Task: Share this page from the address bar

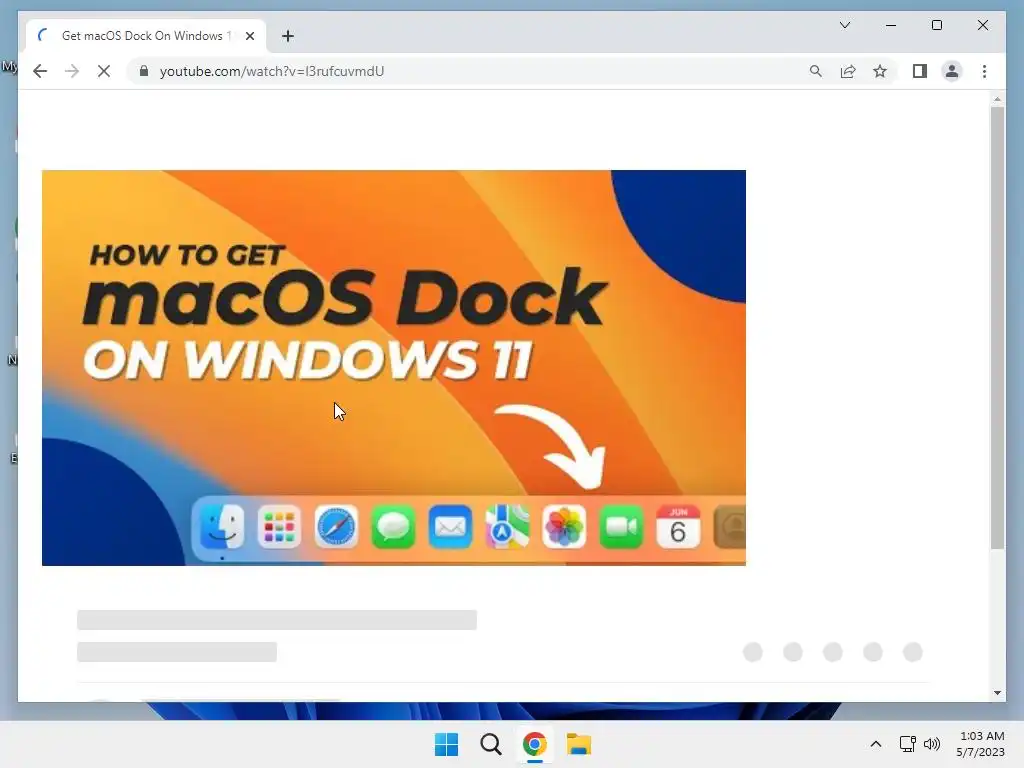Action: tap(848, 71)
